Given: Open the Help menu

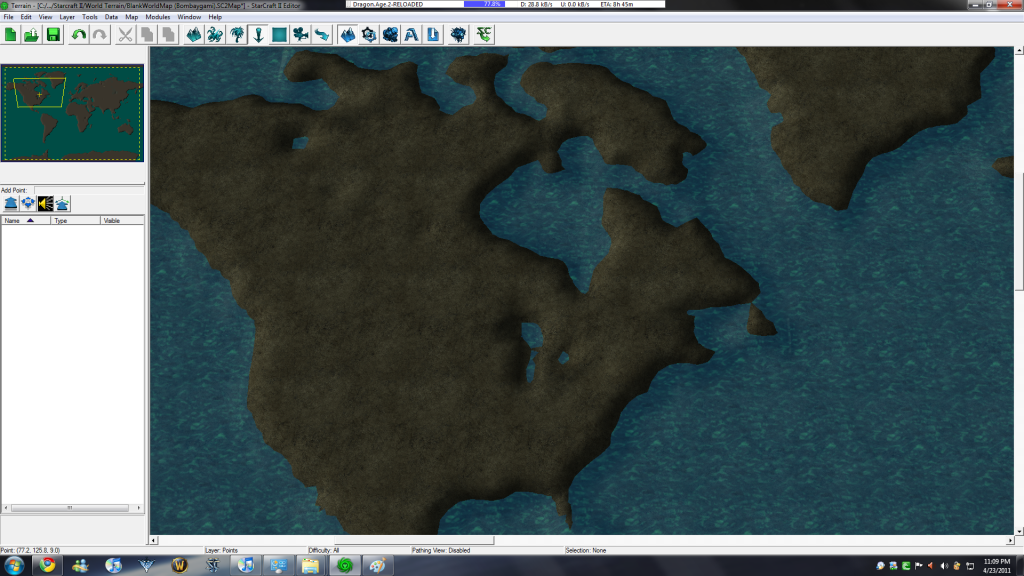Looking at the screenshot, I should click(x=215, y=17).
